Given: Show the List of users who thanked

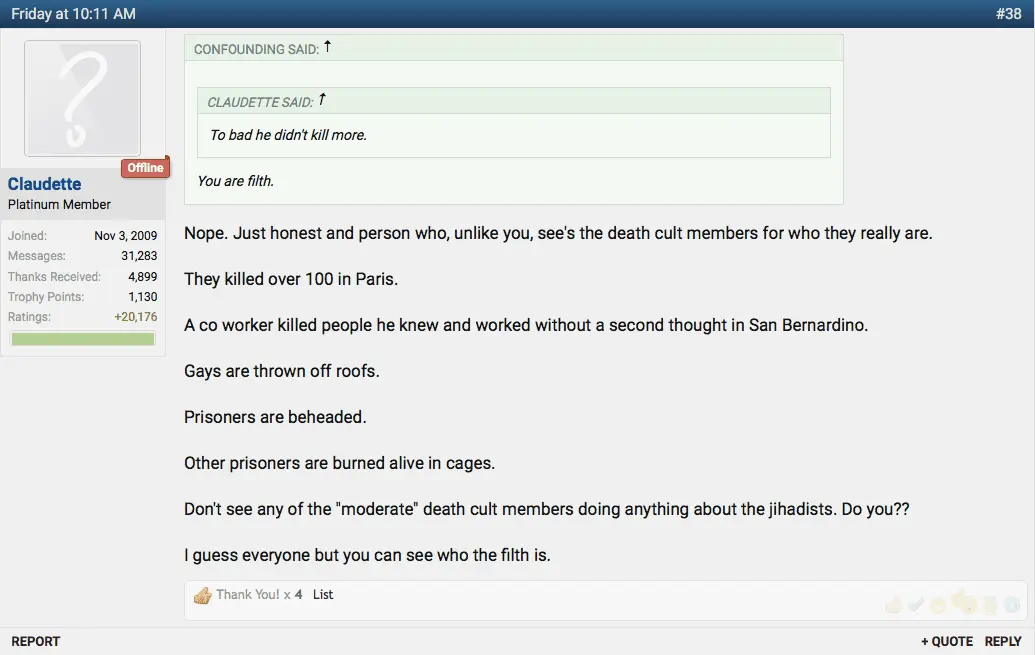Looking at the screenshot, I should tap(323, 595).
